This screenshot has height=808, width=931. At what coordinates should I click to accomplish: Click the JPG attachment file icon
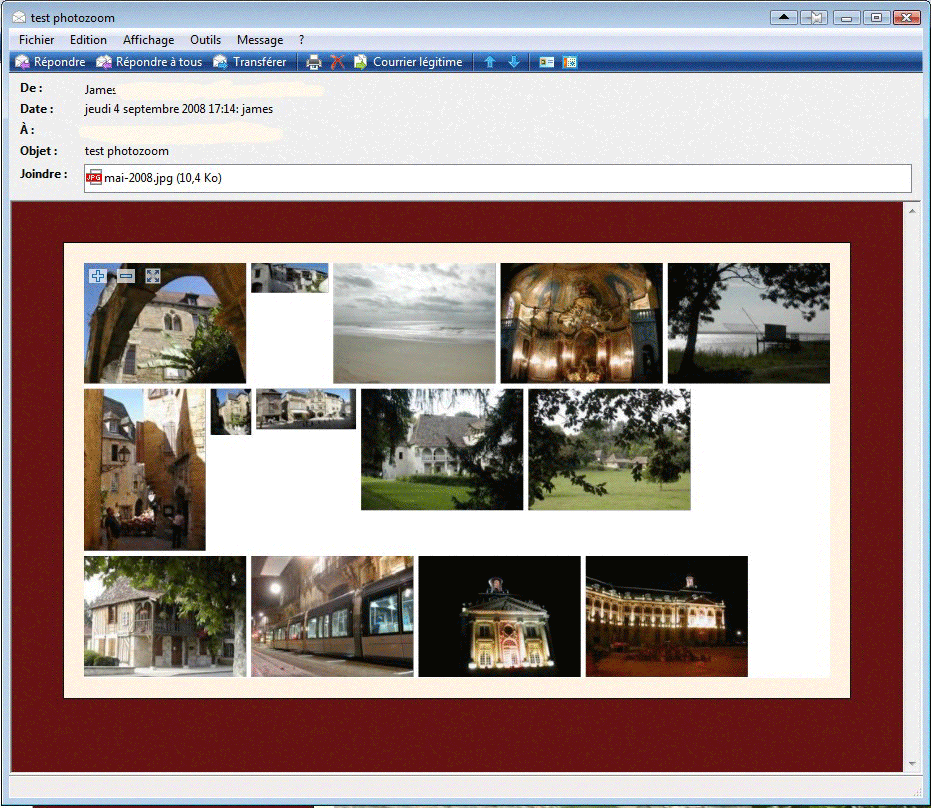94,178
